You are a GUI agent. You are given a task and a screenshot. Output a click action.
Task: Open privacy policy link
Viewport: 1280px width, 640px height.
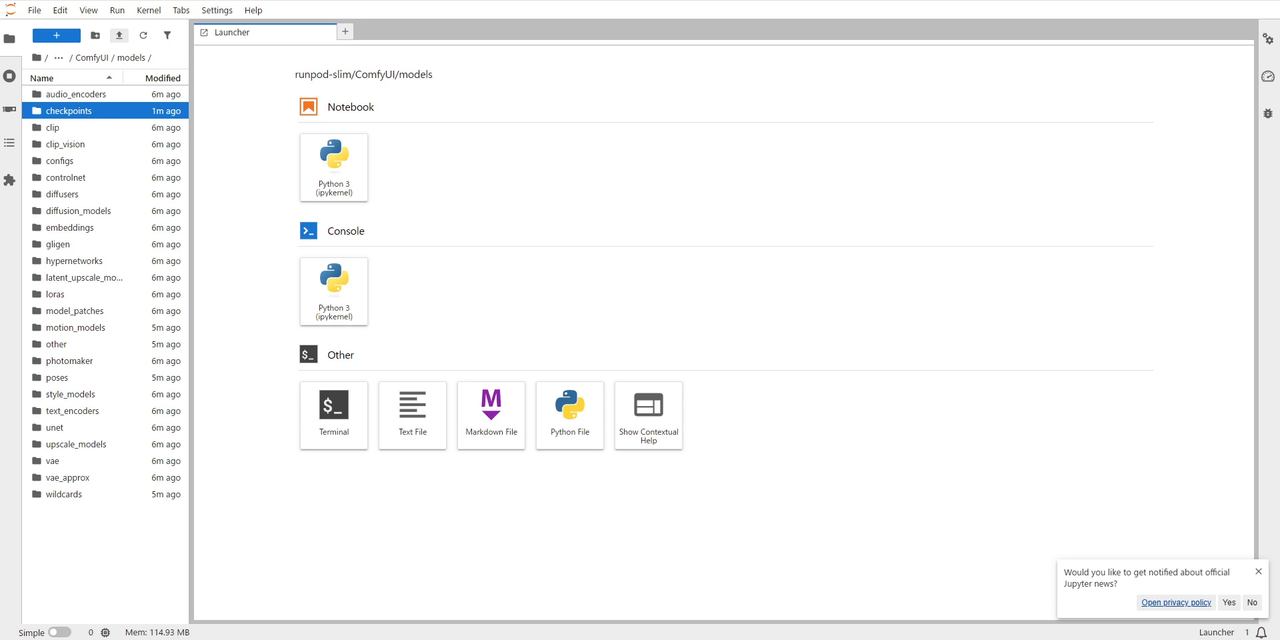(x=1176, y=602)
